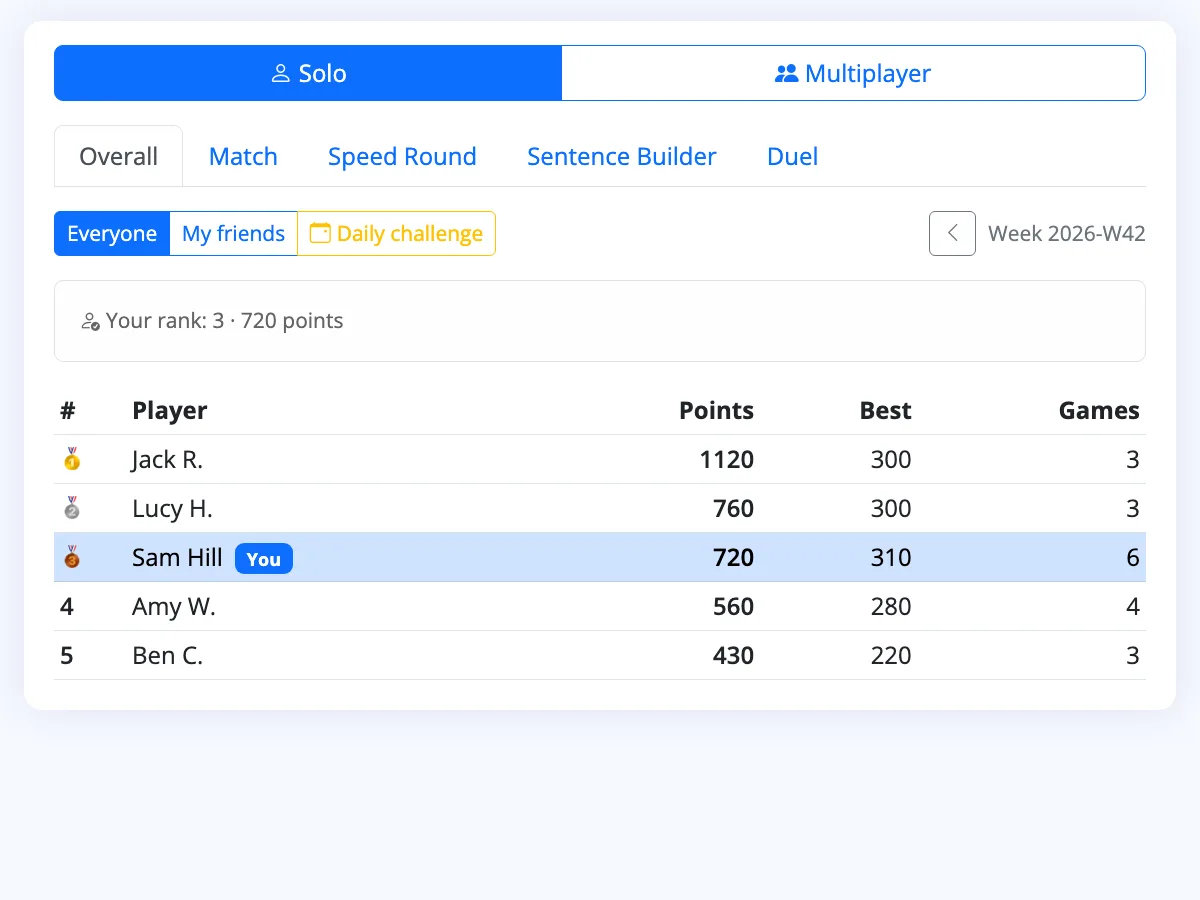
Task: Open the Daily challenge leaderboard
Action: (x=396, y=234)
